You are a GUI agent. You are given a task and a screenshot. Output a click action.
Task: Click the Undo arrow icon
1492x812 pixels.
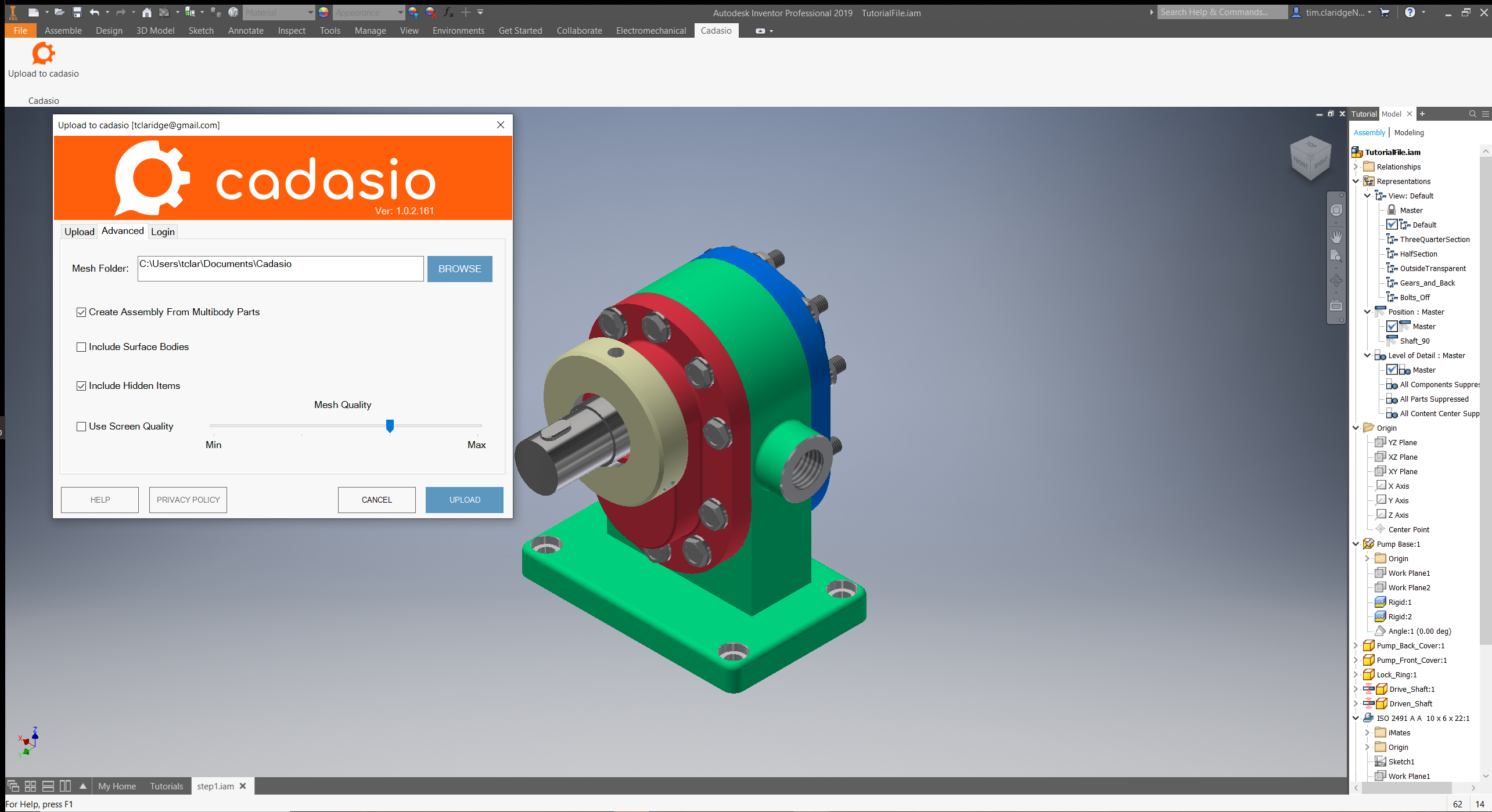click(95, 12)
